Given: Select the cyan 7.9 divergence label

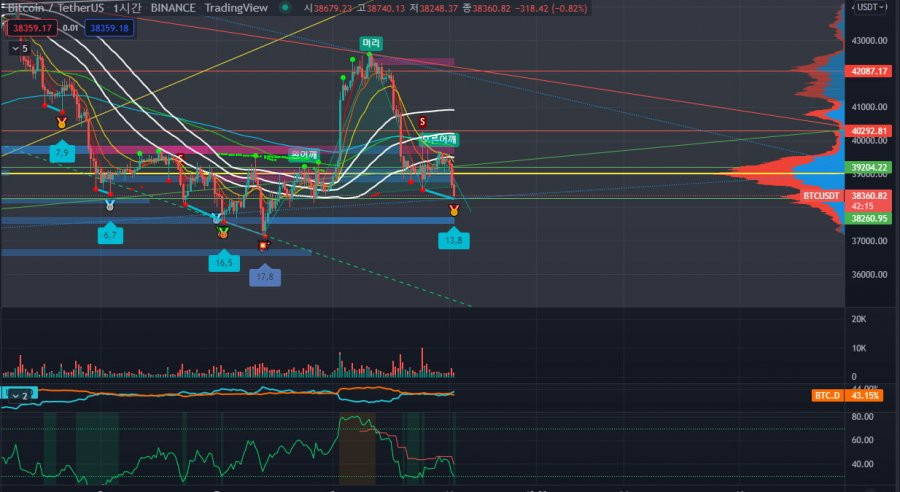Looking at the screenshot, I should click(62, 151).
